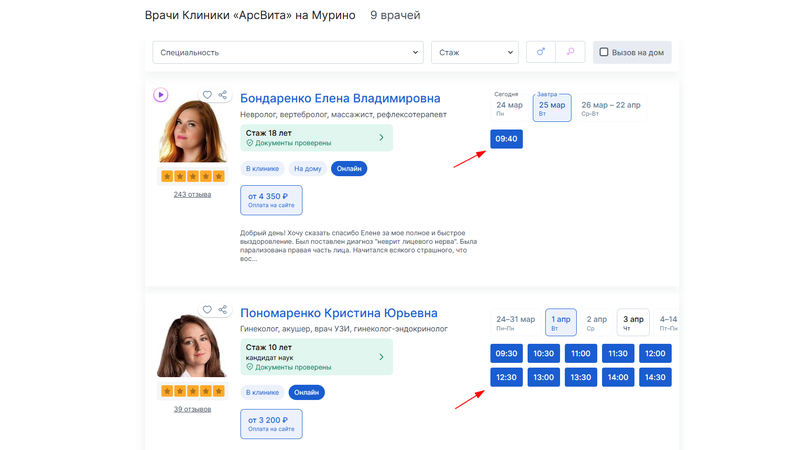Select '1 апр' date for Ponomarenko

(561, 322)
